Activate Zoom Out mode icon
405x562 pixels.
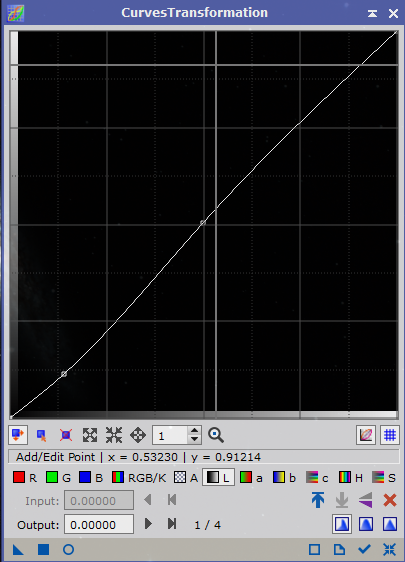114,435
